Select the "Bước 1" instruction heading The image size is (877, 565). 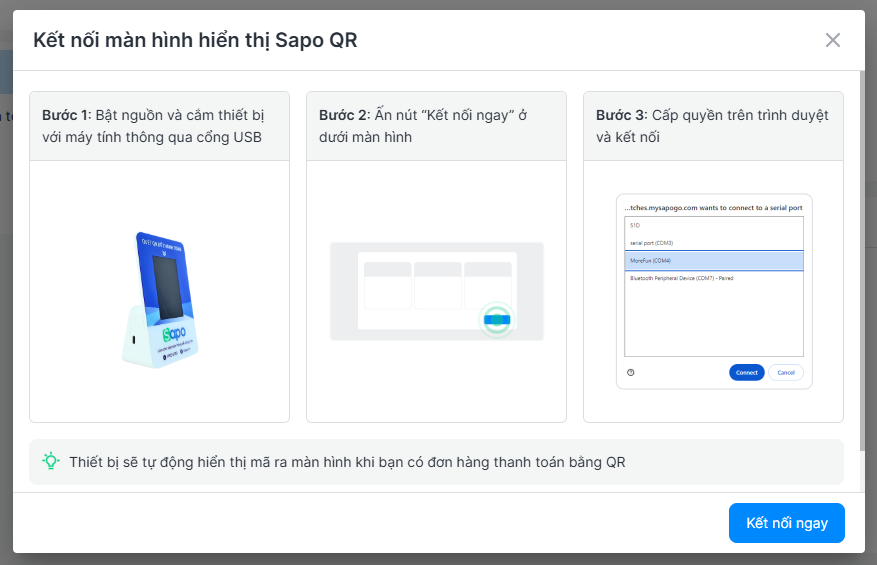pos(153,126)
